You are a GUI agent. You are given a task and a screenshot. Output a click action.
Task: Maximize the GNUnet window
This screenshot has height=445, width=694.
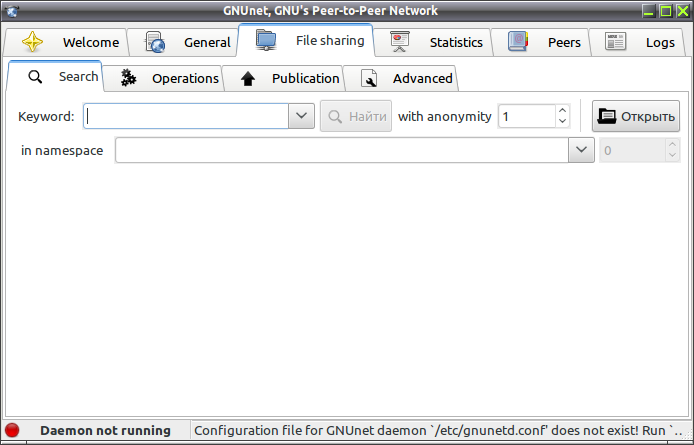point(666,11)
